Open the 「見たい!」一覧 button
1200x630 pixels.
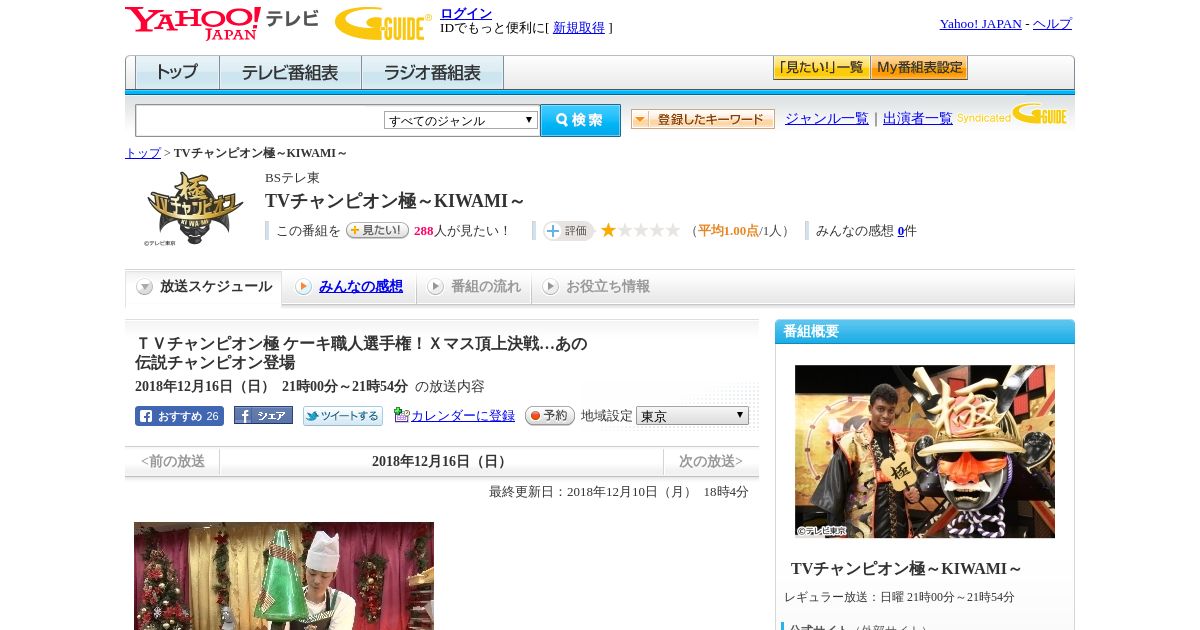pos(821,68)
